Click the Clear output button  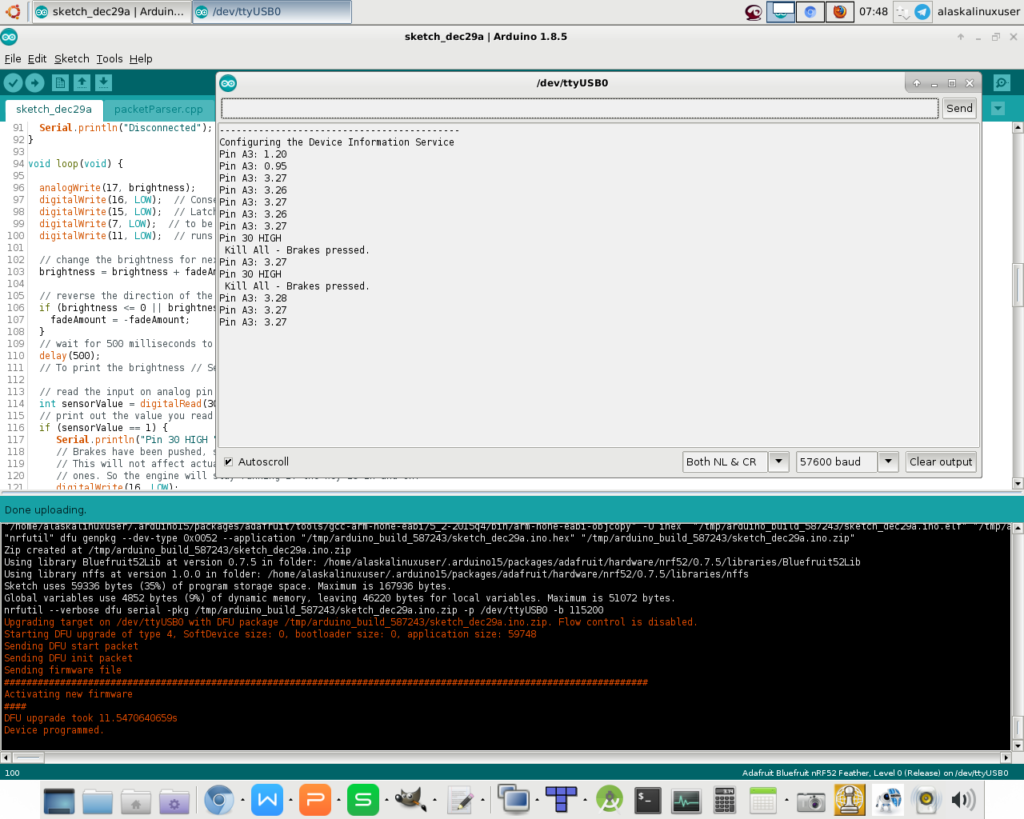point(940,462)
